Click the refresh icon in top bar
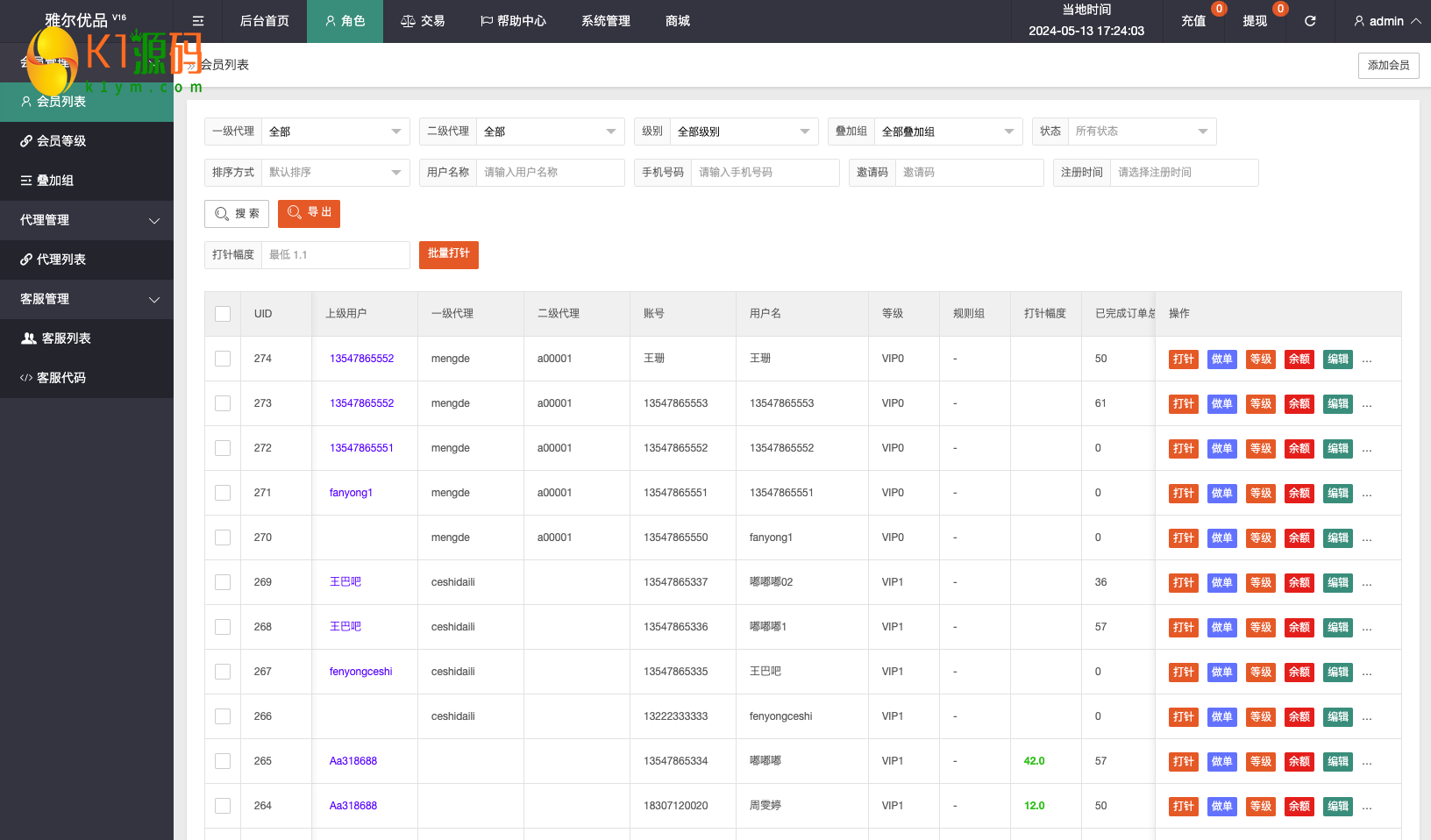This screenshot has height=840, width=1431. (1310, 21)
